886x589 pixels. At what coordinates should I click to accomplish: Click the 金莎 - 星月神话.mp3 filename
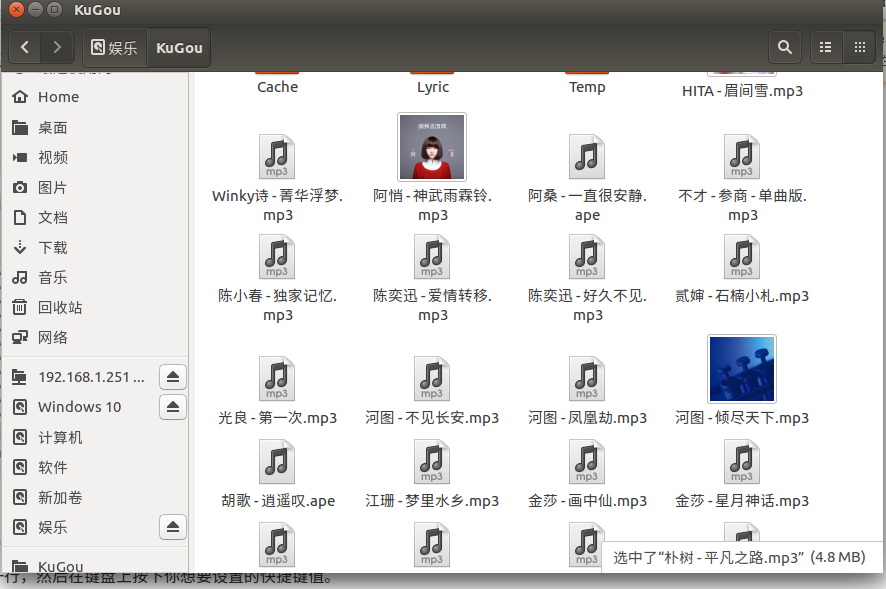tap(742, 501)
